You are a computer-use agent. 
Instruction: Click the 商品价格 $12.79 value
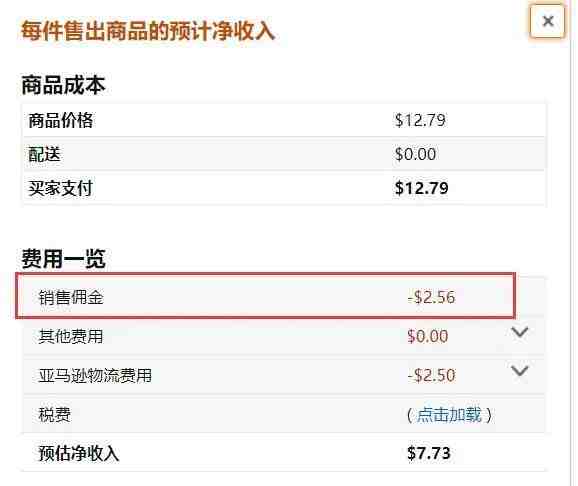[420, 120]
